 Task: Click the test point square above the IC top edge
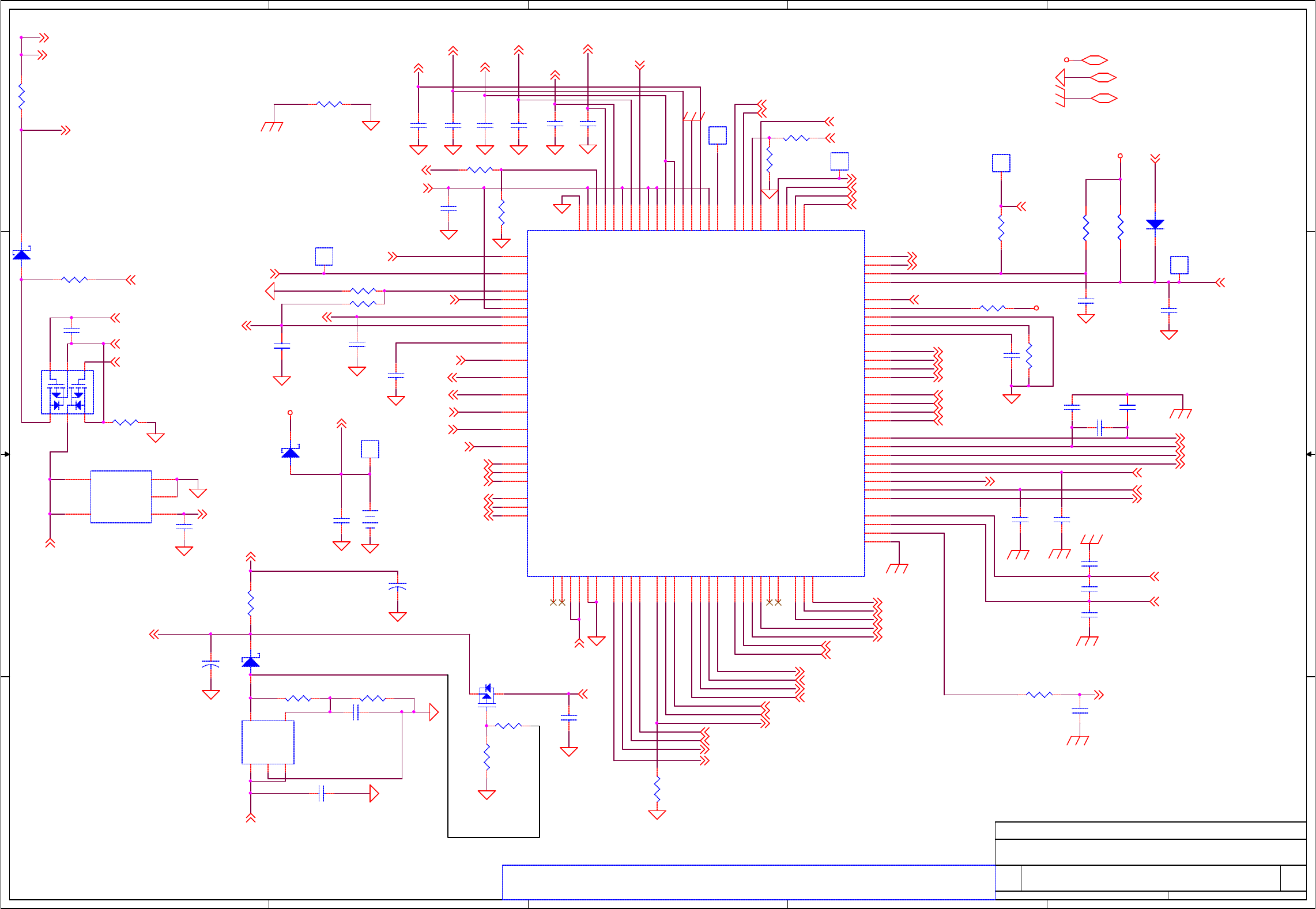718,135
